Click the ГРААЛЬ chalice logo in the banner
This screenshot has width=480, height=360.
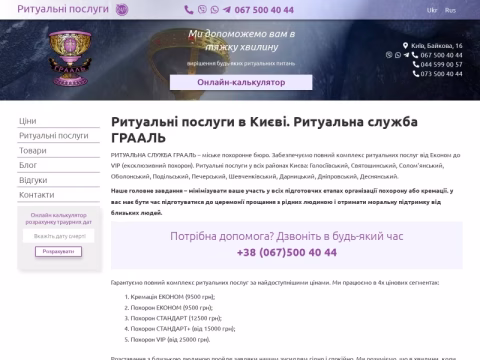(70, 59)
